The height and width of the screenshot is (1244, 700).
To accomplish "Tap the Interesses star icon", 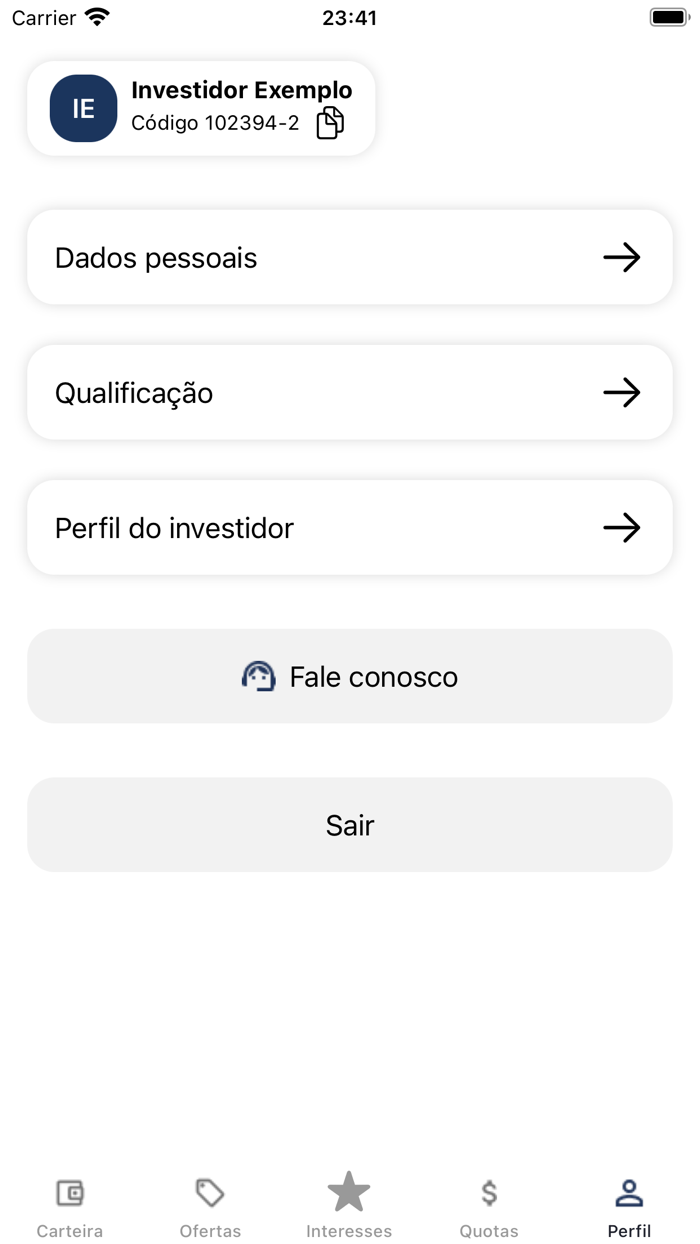I will coord(349,1192).
